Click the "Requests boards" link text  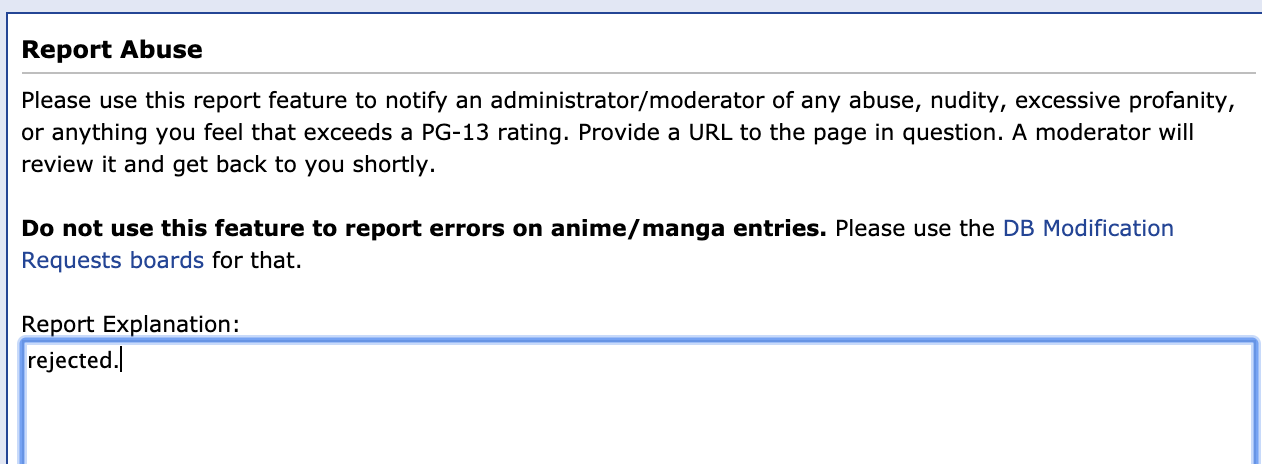click(112, 262)
